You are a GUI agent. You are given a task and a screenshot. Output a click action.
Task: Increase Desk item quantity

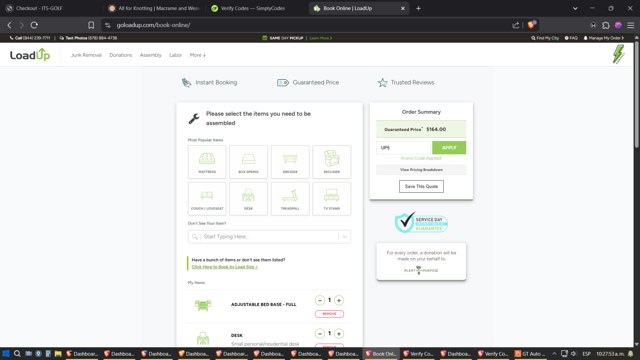339,334
